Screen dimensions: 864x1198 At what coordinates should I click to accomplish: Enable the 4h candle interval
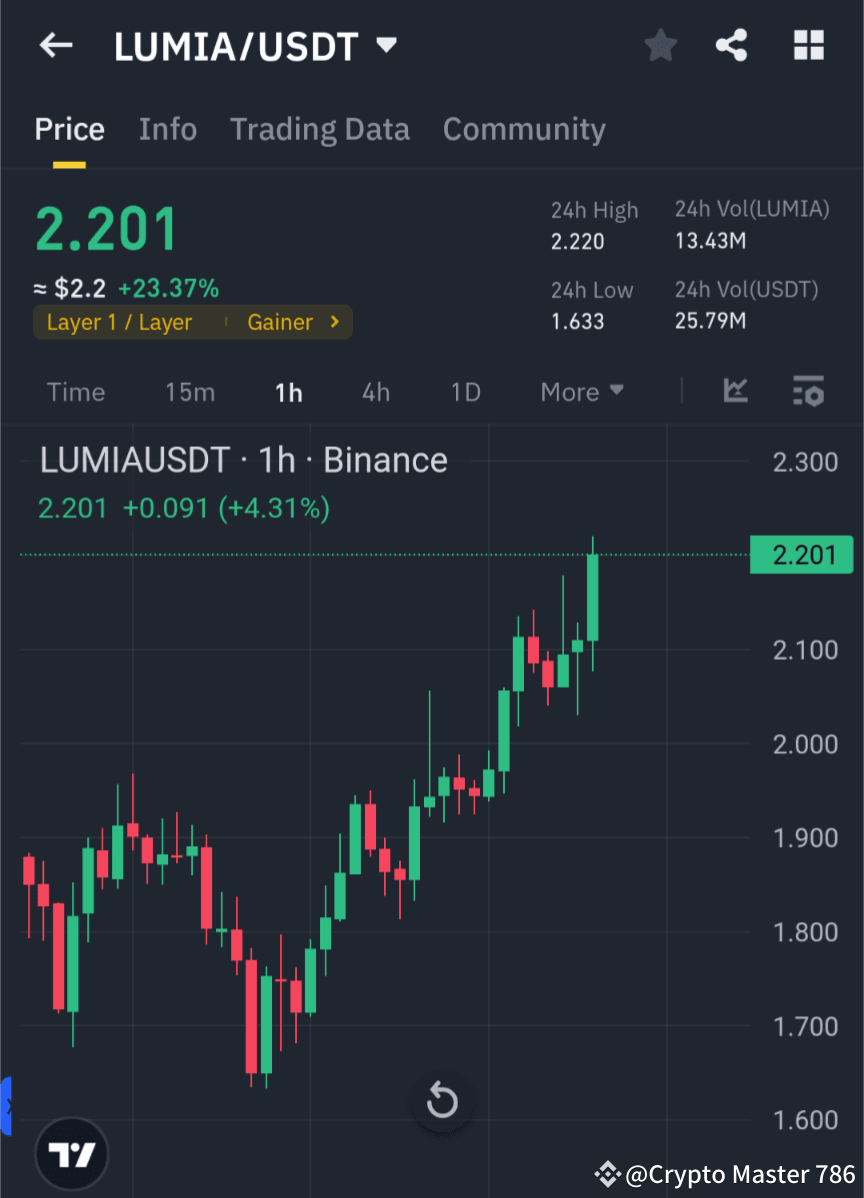click(x=375, y=392)
